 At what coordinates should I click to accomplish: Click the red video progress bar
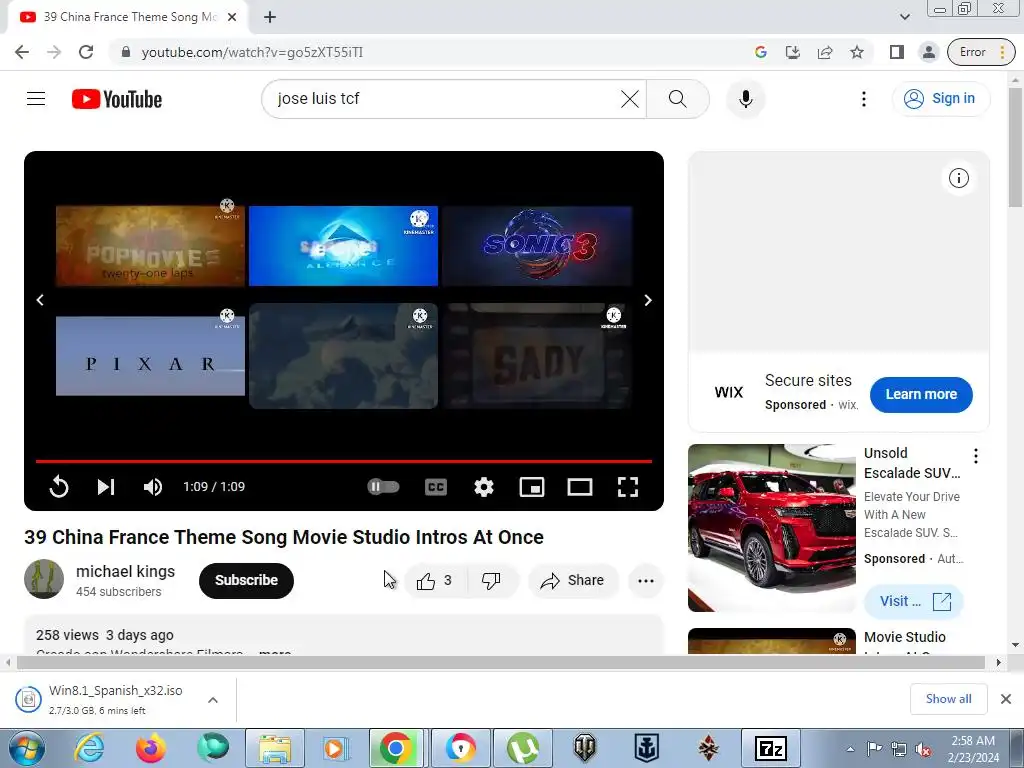point(344,461)
